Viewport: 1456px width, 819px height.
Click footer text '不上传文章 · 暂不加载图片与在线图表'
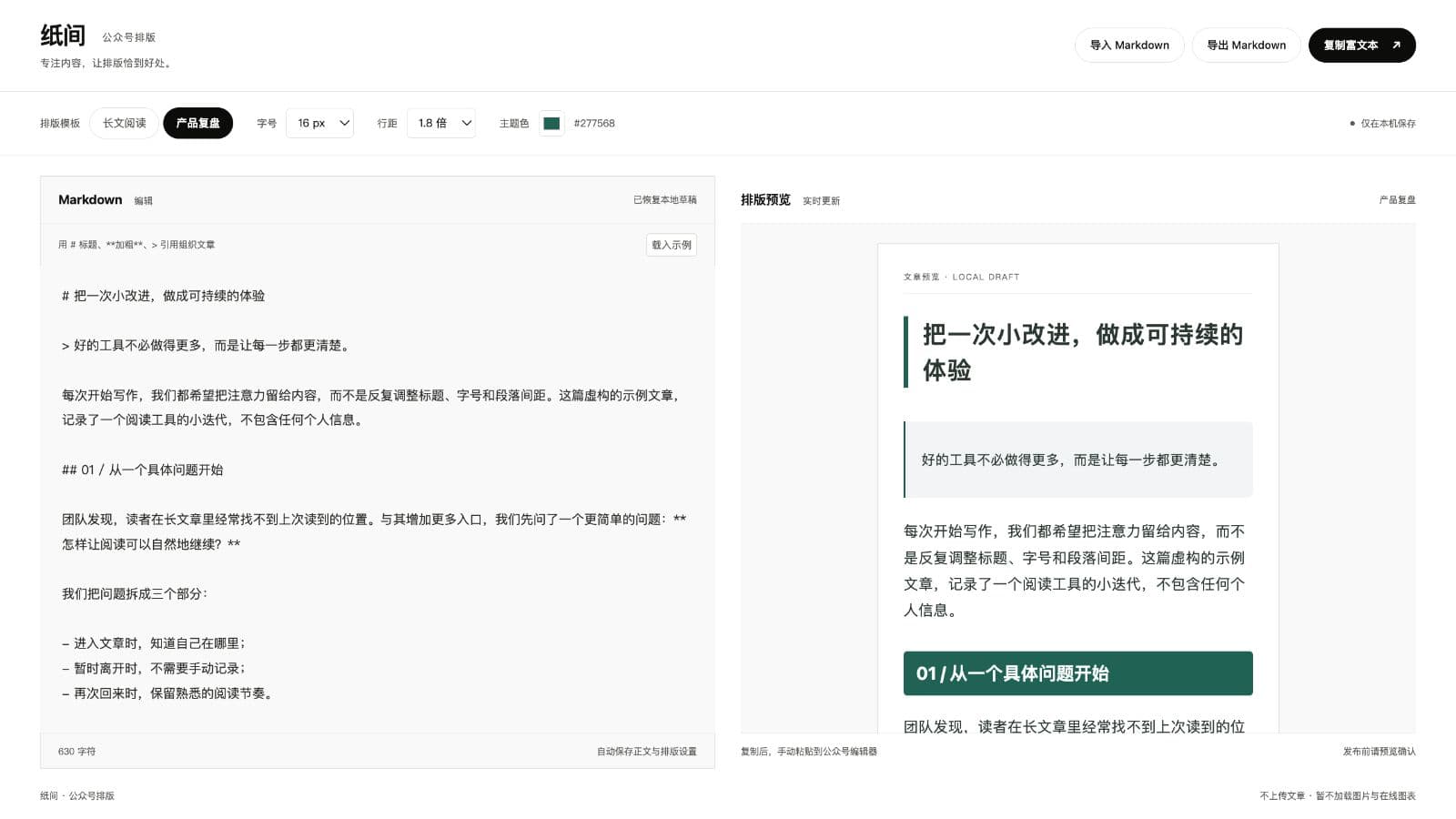pos(1338,795)
